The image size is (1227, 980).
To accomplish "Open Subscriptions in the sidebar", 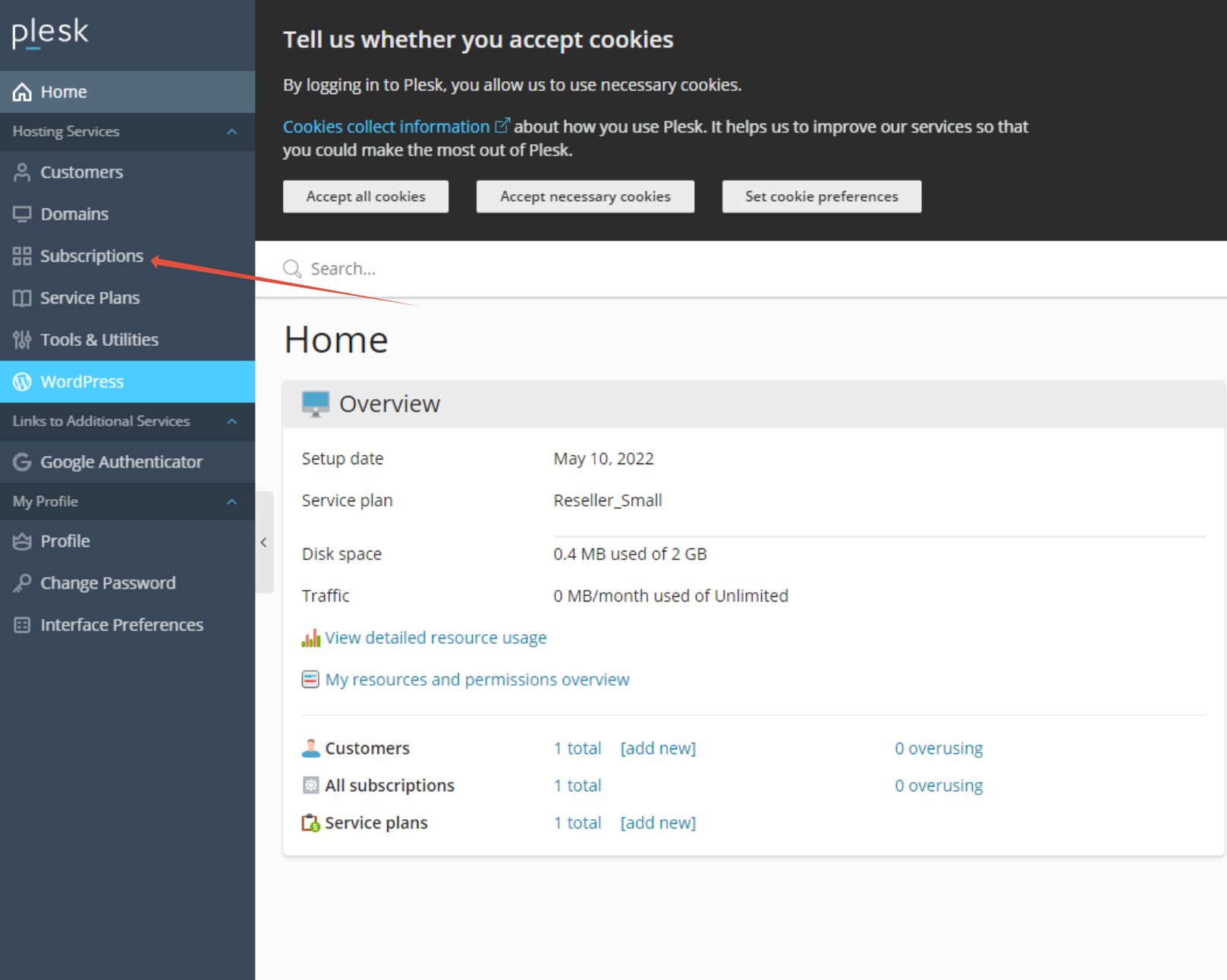I will coord(127,256).
